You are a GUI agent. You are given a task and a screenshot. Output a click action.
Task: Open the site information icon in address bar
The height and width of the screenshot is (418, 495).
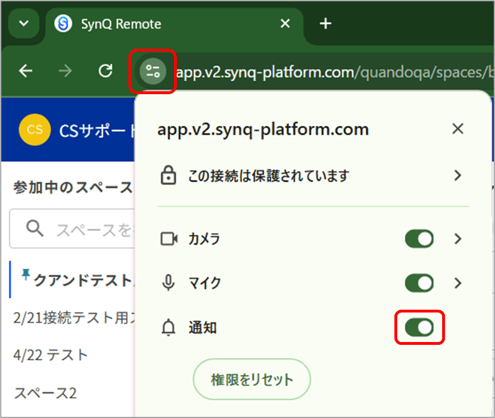[153, 71]
